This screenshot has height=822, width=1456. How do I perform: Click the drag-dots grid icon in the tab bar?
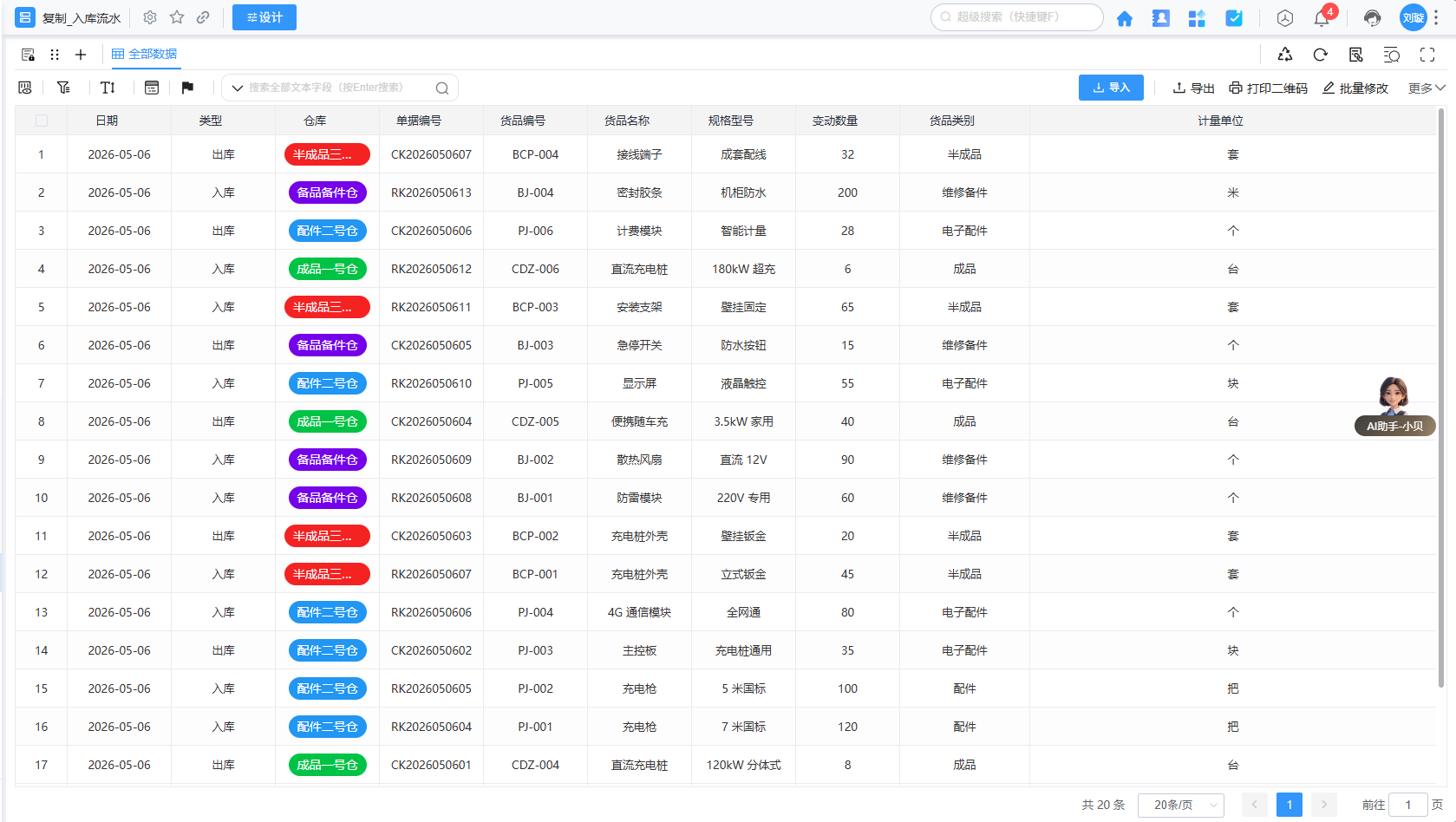tap(55, 55)
